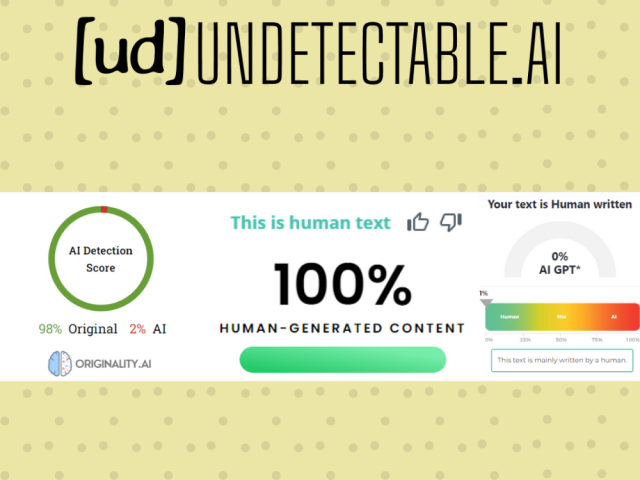Click the green progress bar
This screenshot has width=640, height=480.
(342, 359)
